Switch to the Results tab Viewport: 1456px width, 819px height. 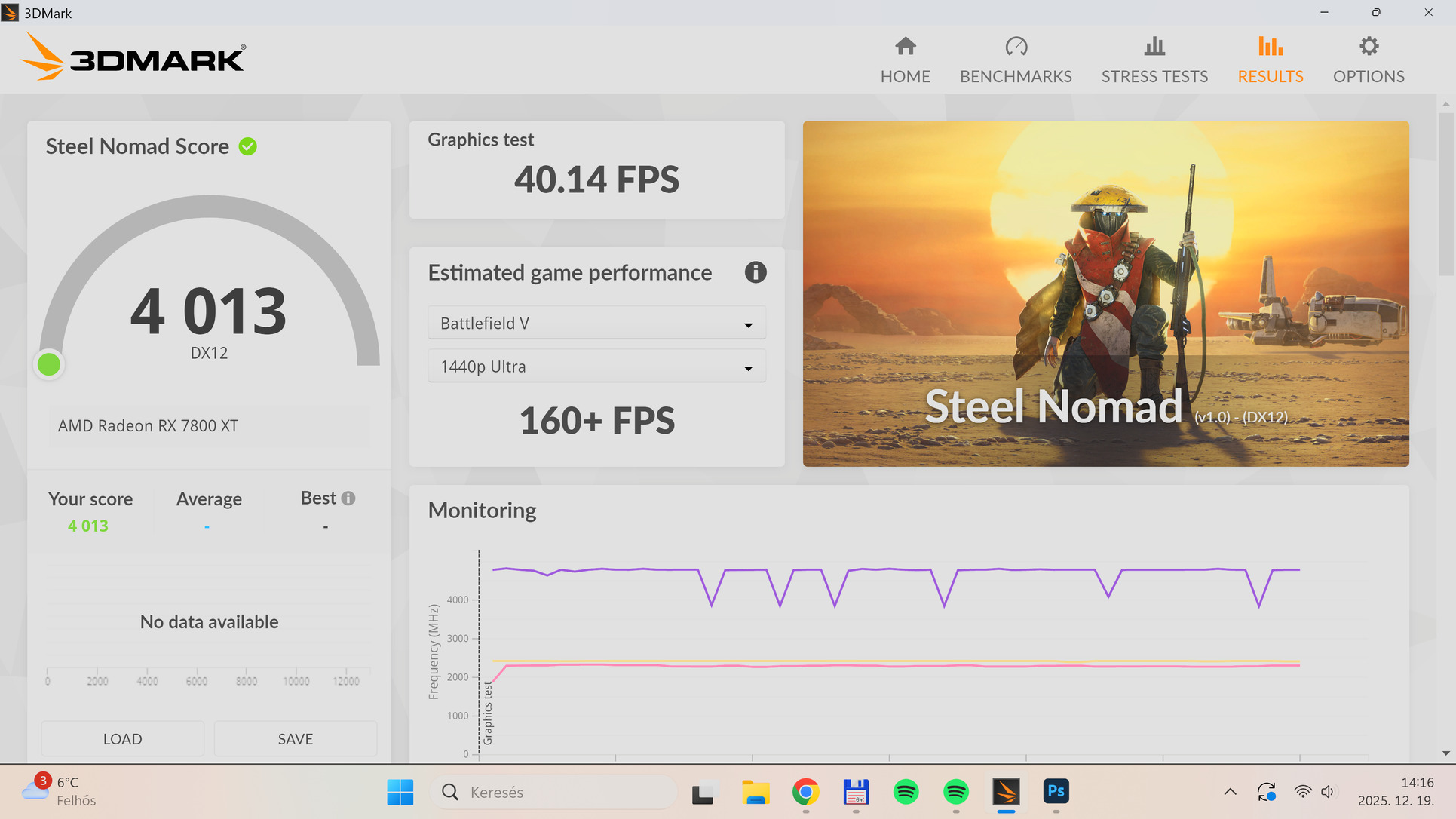tap(1270, 60)
